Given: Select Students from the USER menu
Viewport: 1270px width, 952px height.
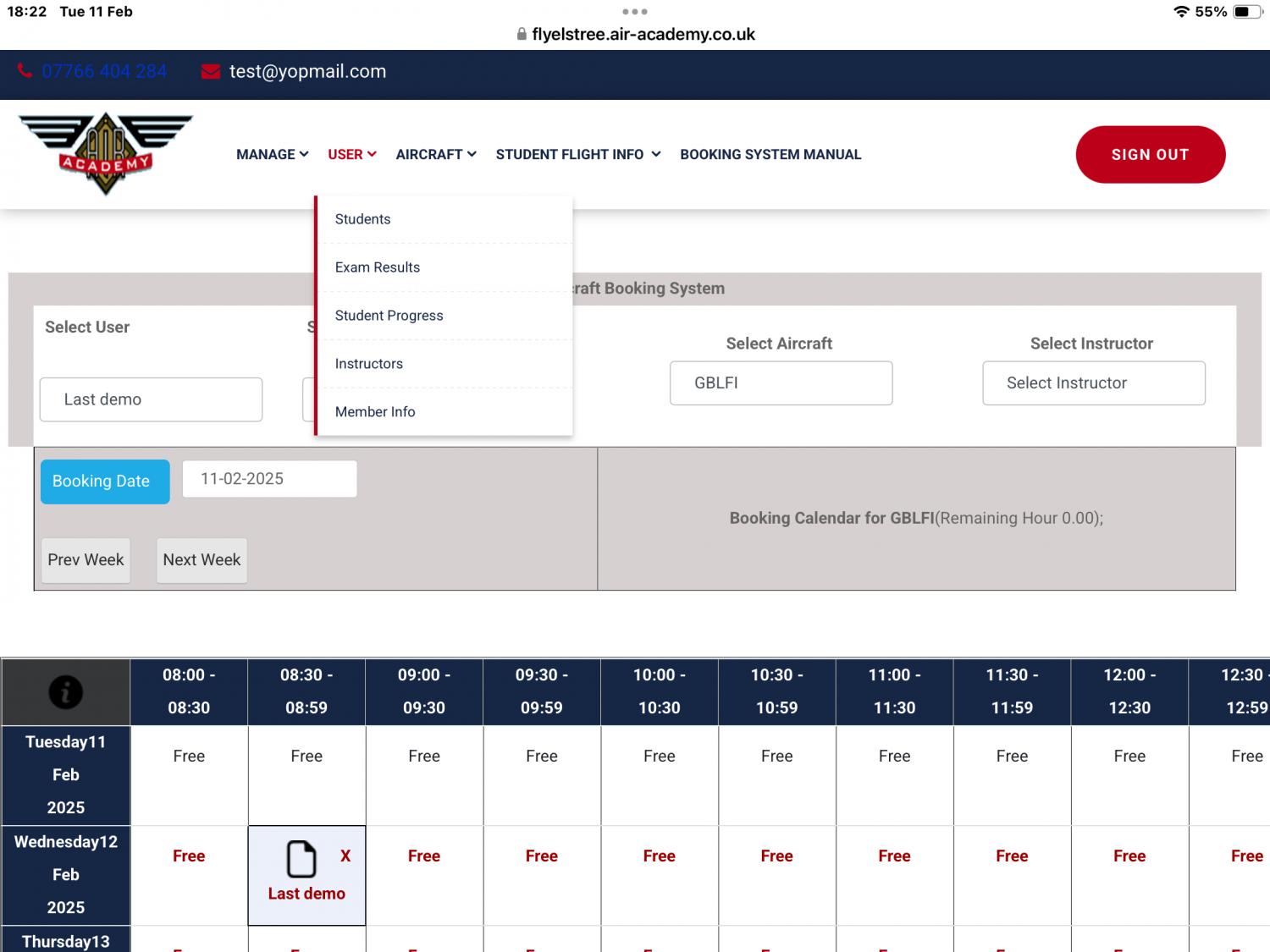Looking at the screenshot, I should tap(362, 218).
